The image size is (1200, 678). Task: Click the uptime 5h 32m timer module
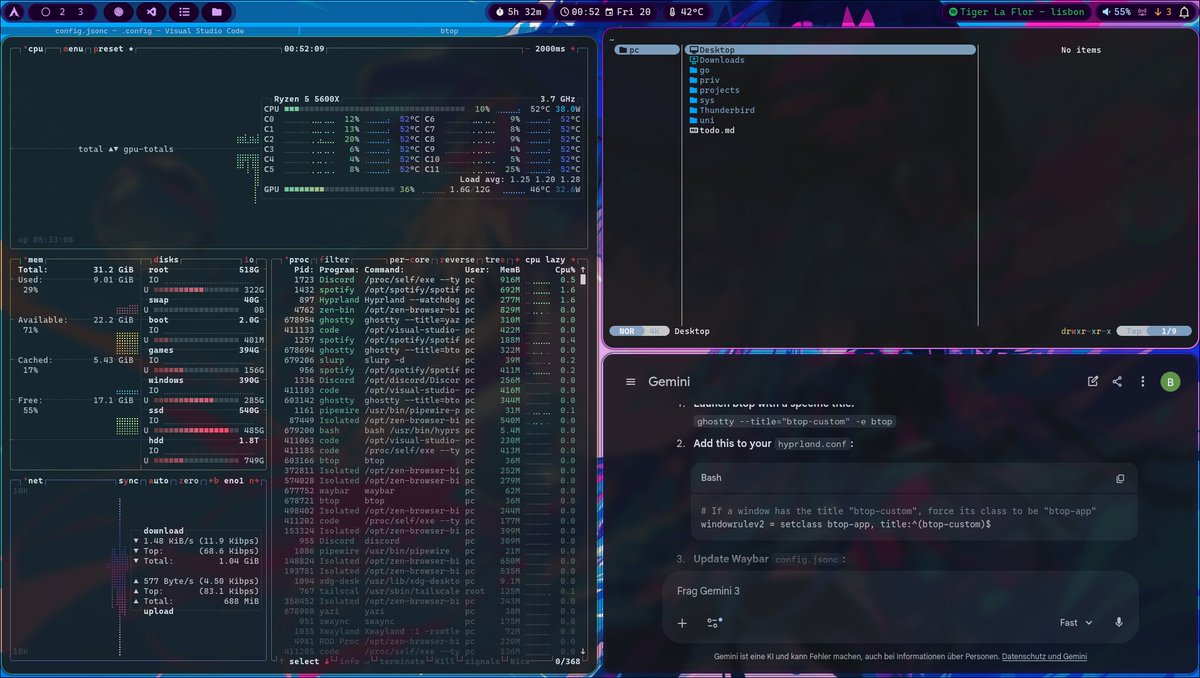pos(519,12)
